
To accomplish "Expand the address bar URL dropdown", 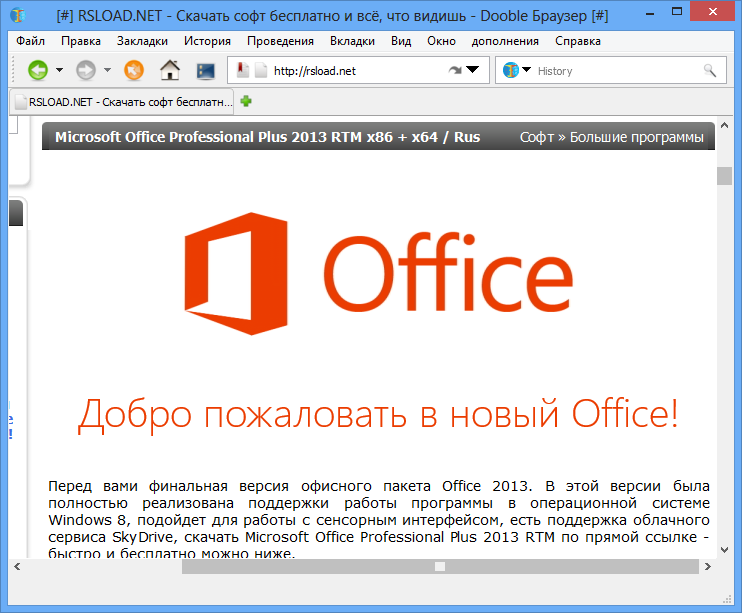I will (x=472, y=70).
